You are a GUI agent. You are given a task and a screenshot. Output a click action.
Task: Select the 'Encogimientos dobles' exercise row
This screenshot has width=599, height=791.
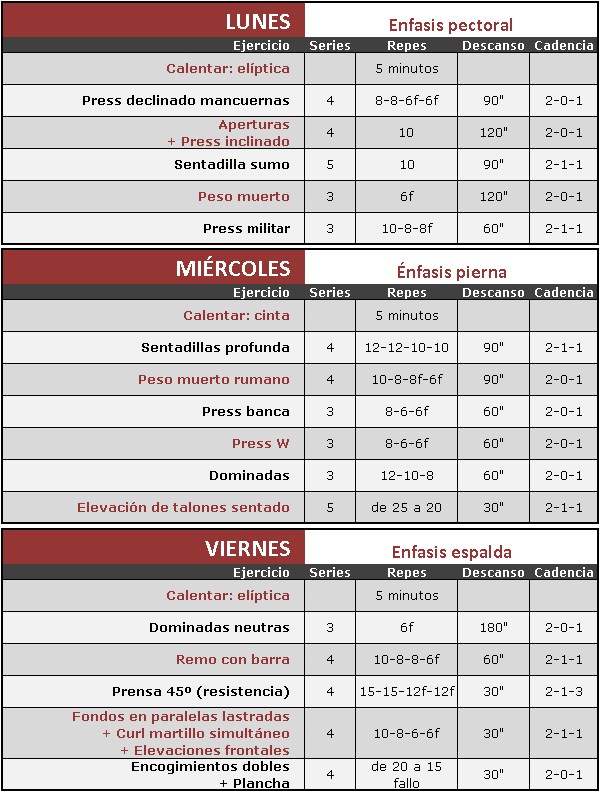(x=300, y=774)
